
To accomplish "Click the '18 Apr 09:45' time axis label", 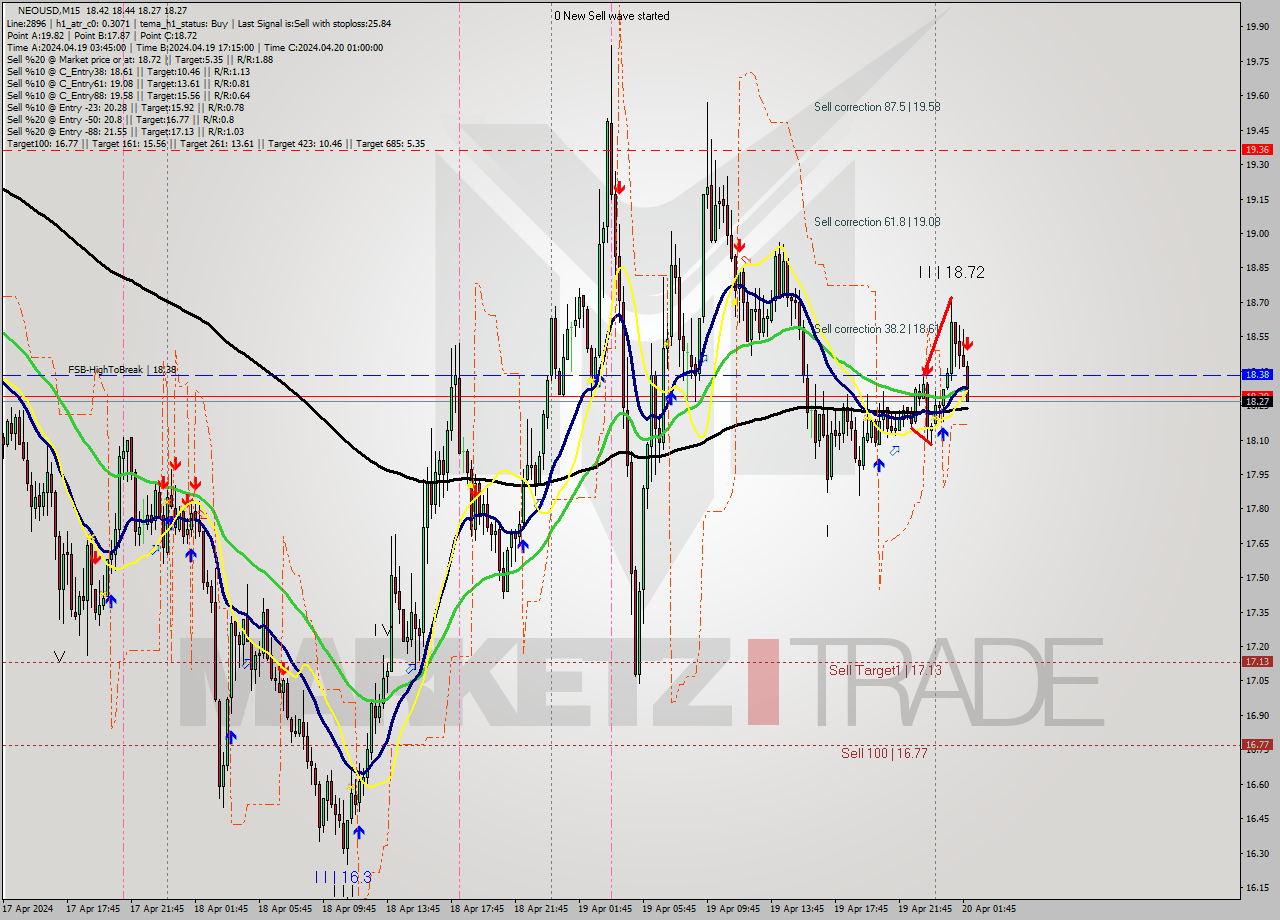I will click(350, 910).
